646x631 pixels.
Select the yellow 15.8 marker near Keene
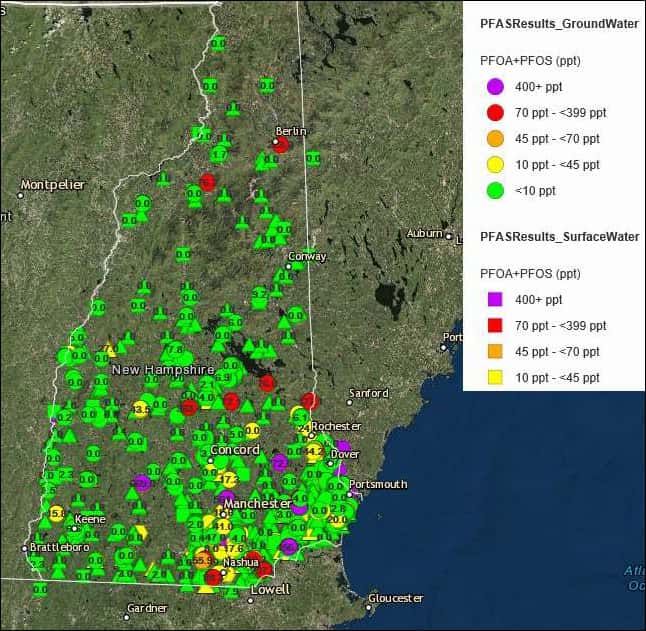coord(56,513)
